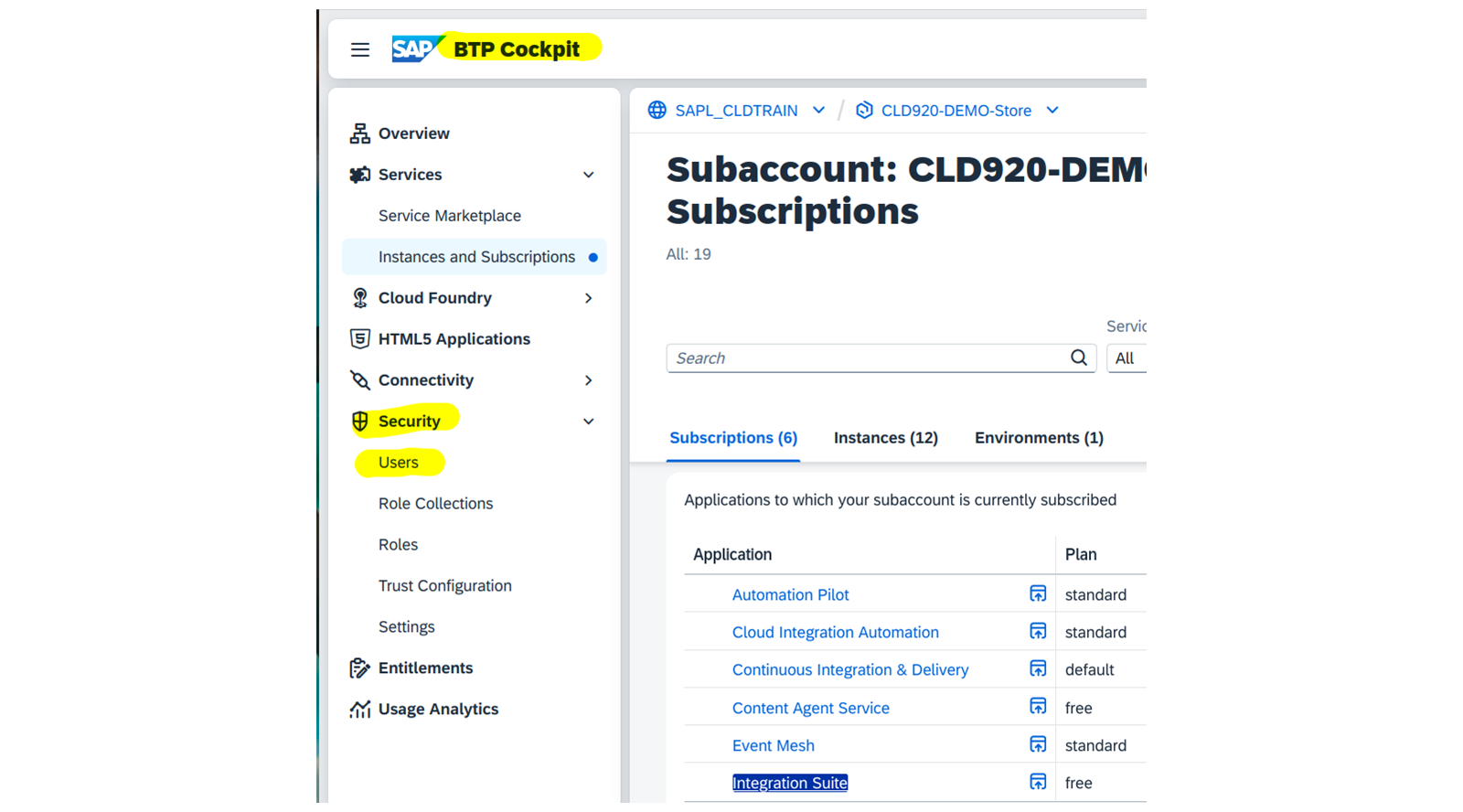Viewport: 1463px width, 812px height.
Task: Collapse the Services section chevron
Action: pyautogui.click(x=589, y=175)
